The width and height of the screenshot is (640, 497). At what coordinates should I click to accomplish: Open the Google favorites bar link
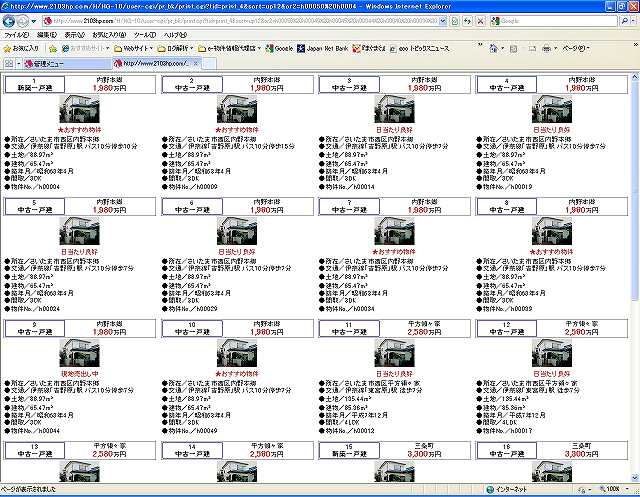(279, 49)
